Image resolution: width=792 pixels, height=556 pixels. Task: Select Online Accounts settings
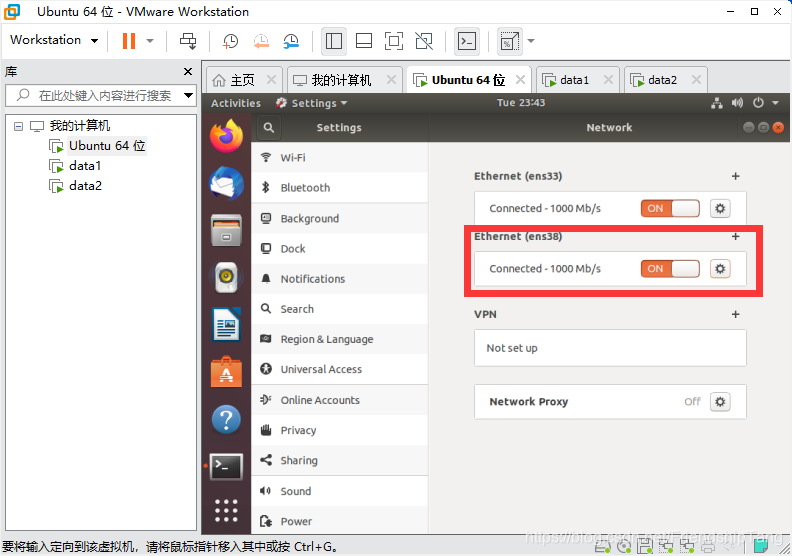pyautogui.click(x=339, y=400)
